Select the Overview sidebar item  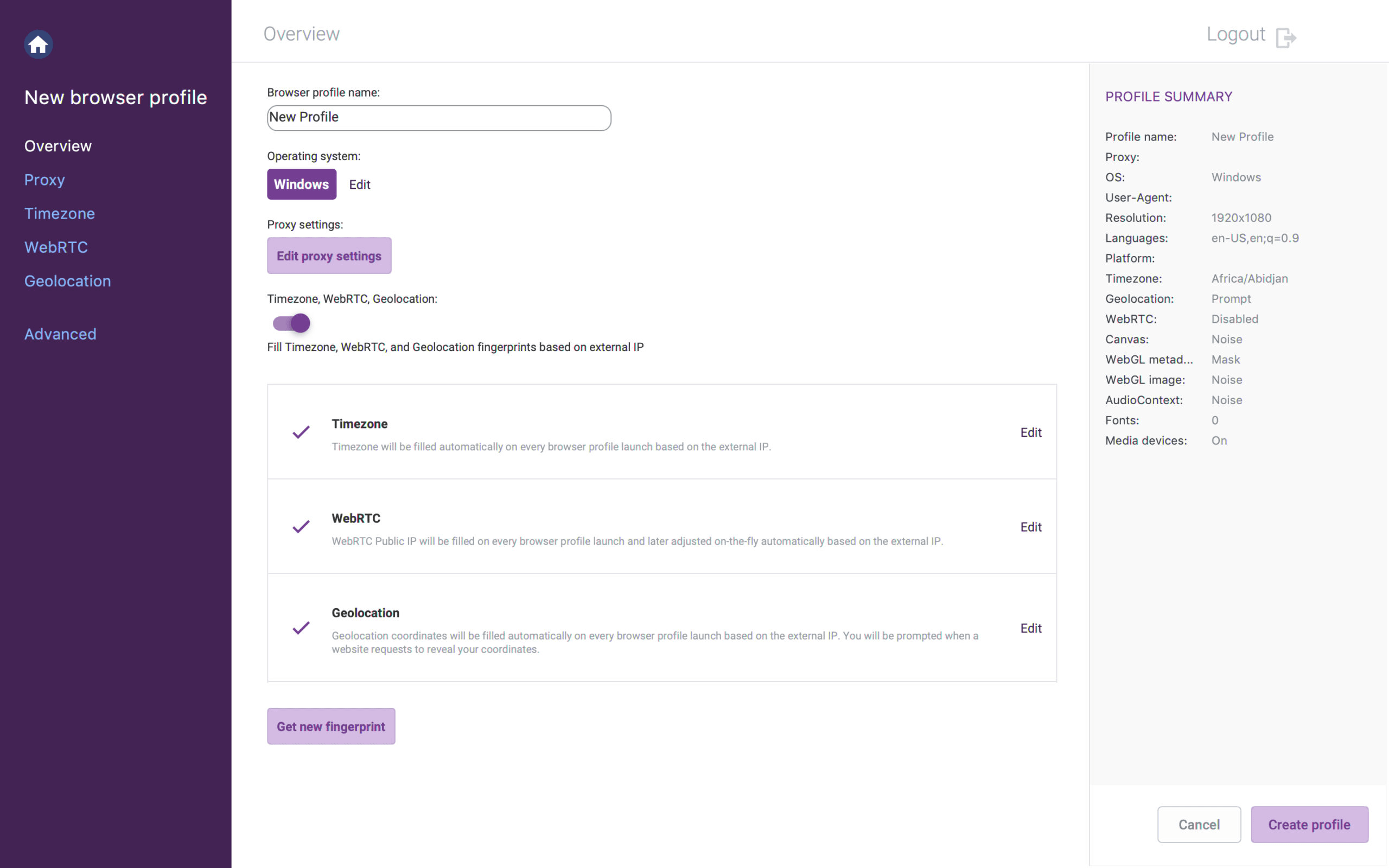(58, 146)
